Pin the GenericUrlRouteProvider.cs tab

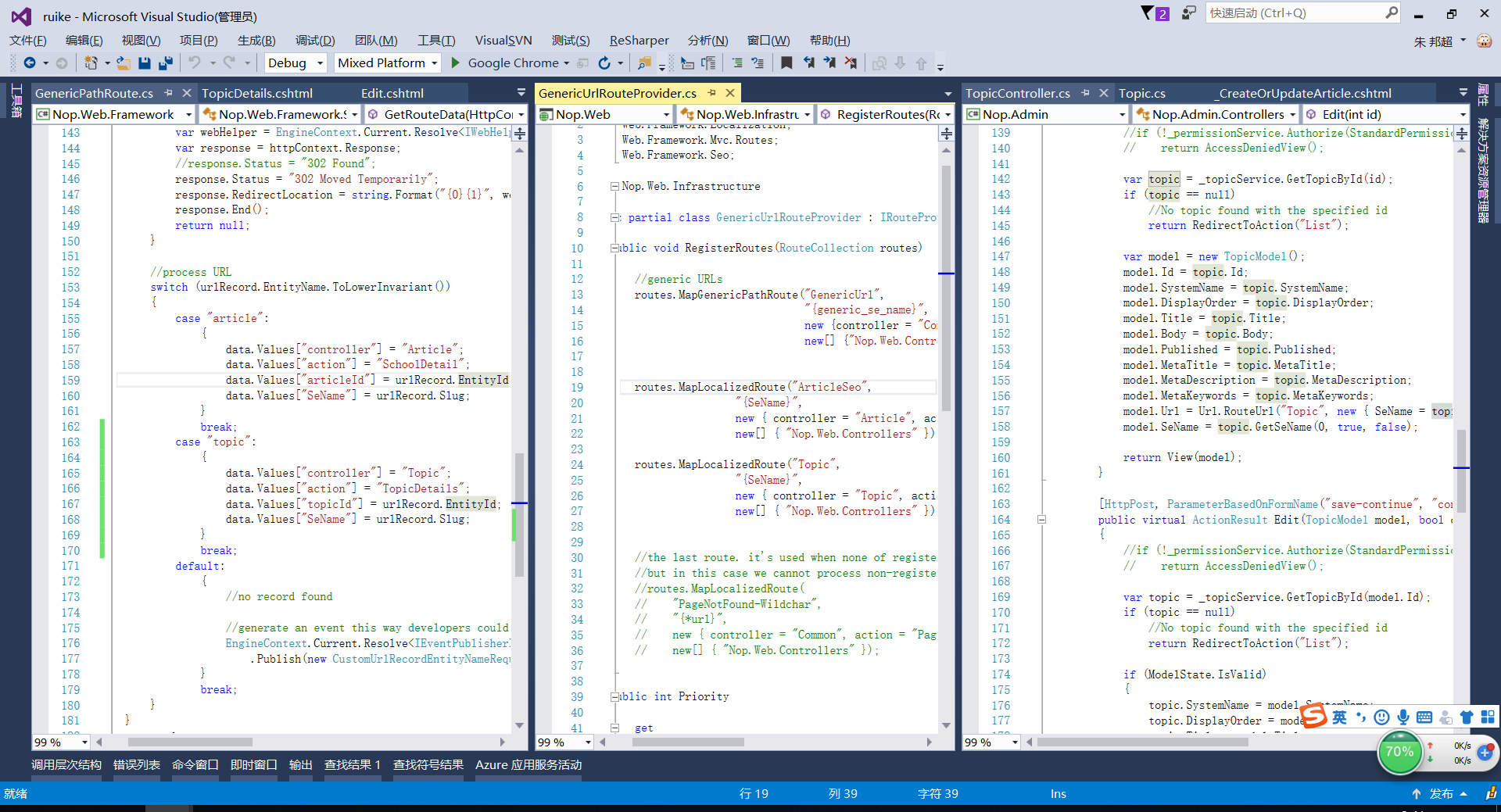711,93
